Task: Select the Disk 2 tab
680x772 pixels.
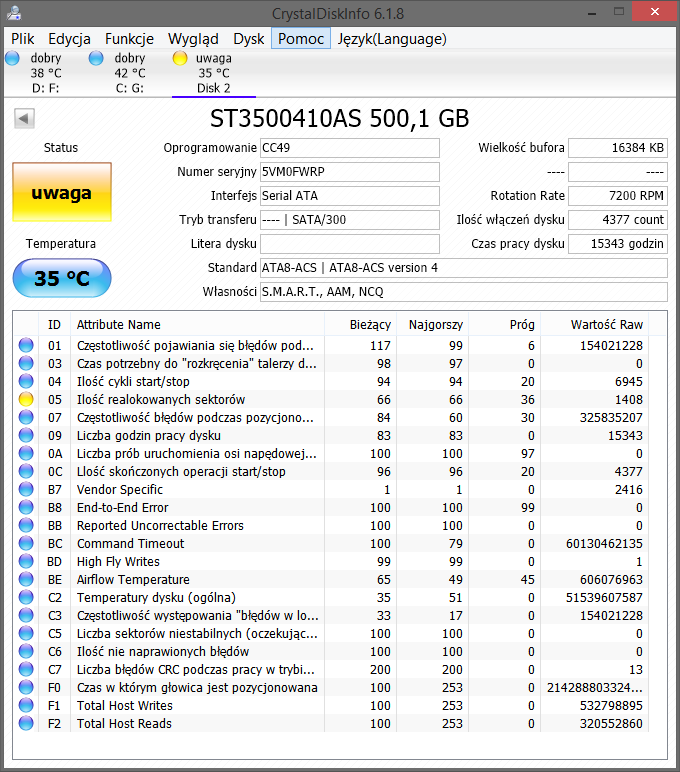Action: point(214,73)
